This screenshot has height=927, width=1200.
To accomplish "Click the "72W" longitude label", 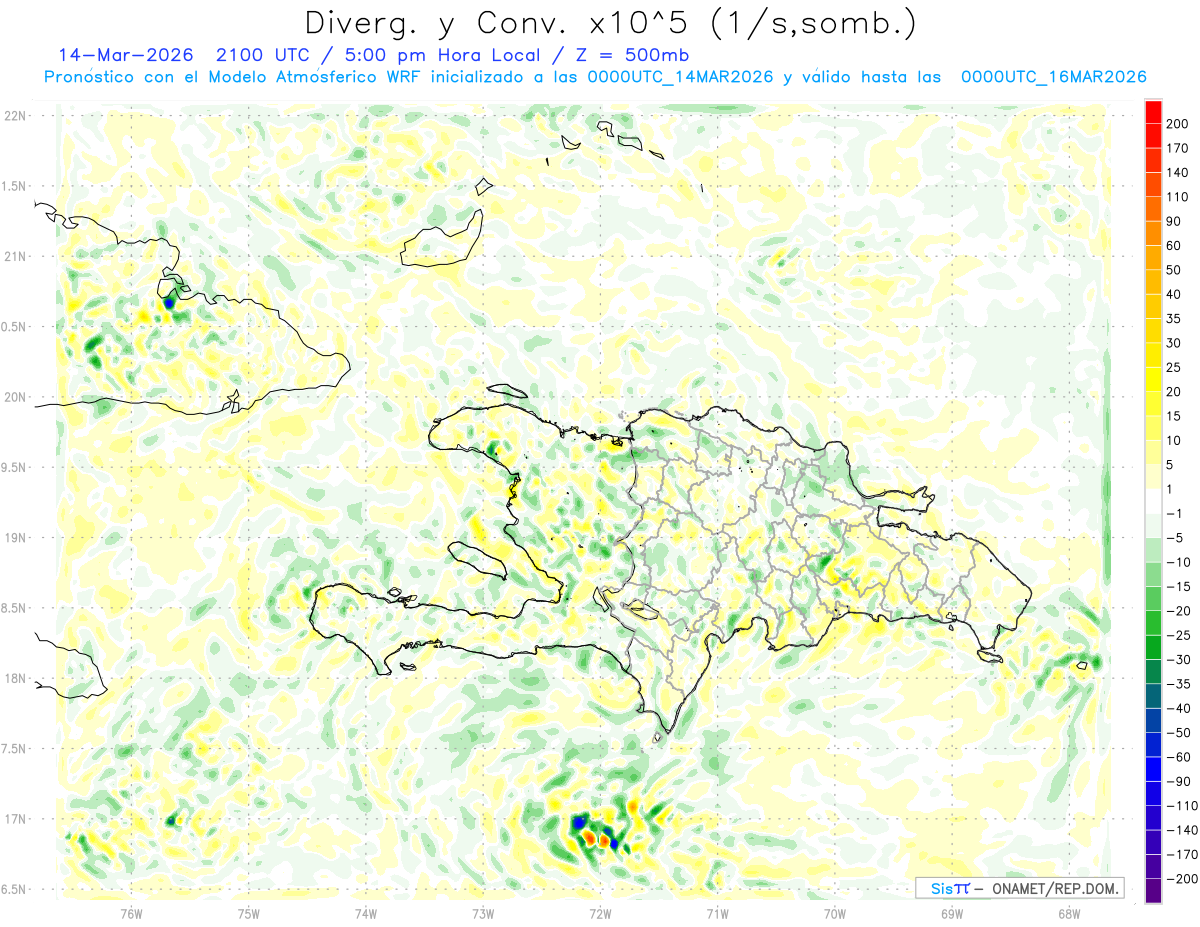I will pyautogui.click(x=600, y=915).
